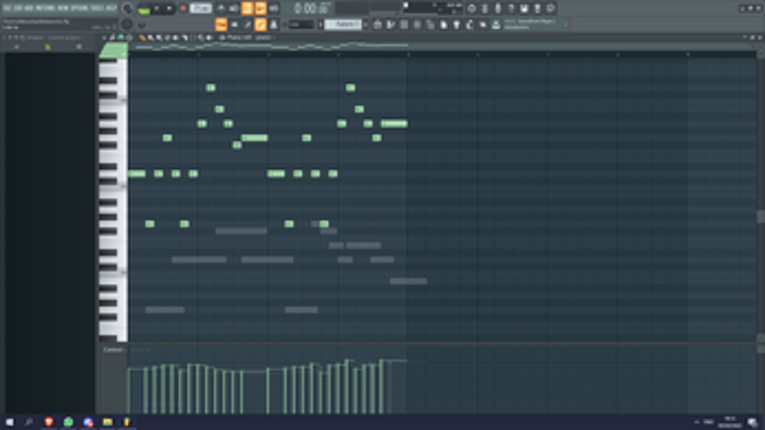
Task: Select the Select tool
Action: pyautogui.click(x=184, y=37)
